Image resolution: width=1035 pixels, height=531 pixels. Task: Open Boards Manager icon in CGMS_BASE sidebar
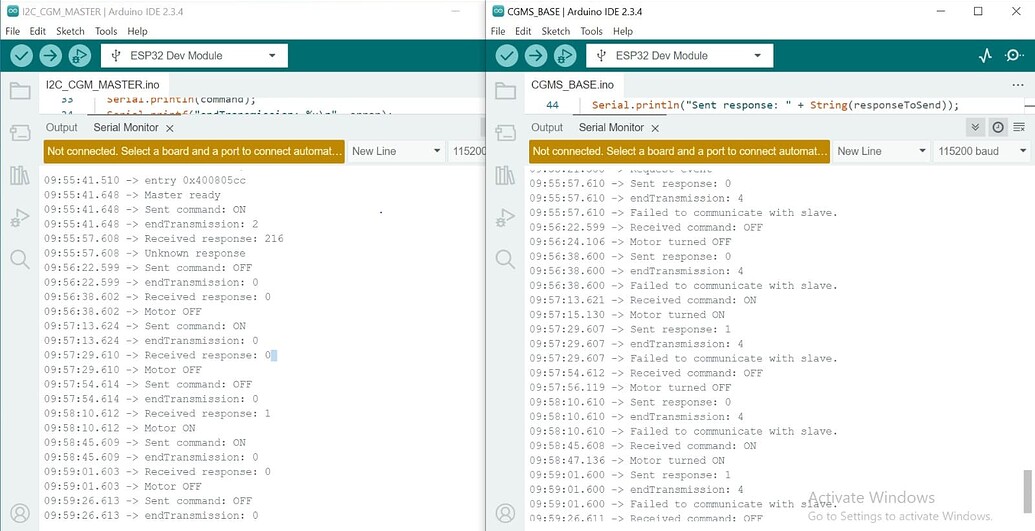505,133
